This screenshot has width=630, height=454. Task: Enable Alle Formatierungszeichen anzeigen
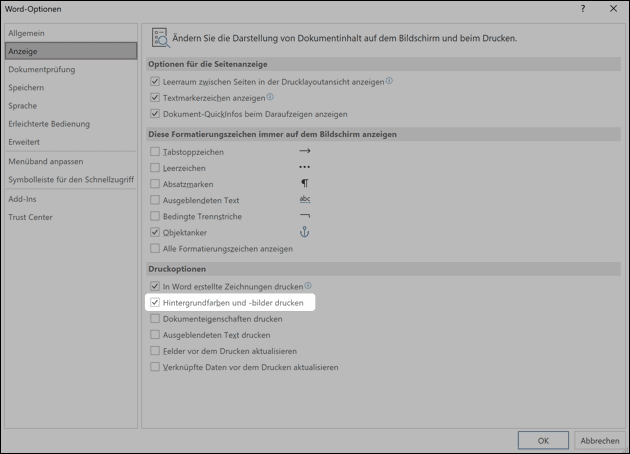[155, 248]
